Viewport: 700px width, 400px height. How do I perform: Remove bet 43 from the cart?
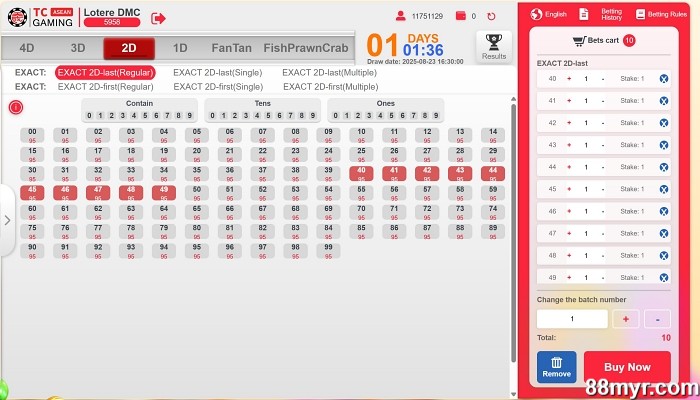(x=664, y=145)
